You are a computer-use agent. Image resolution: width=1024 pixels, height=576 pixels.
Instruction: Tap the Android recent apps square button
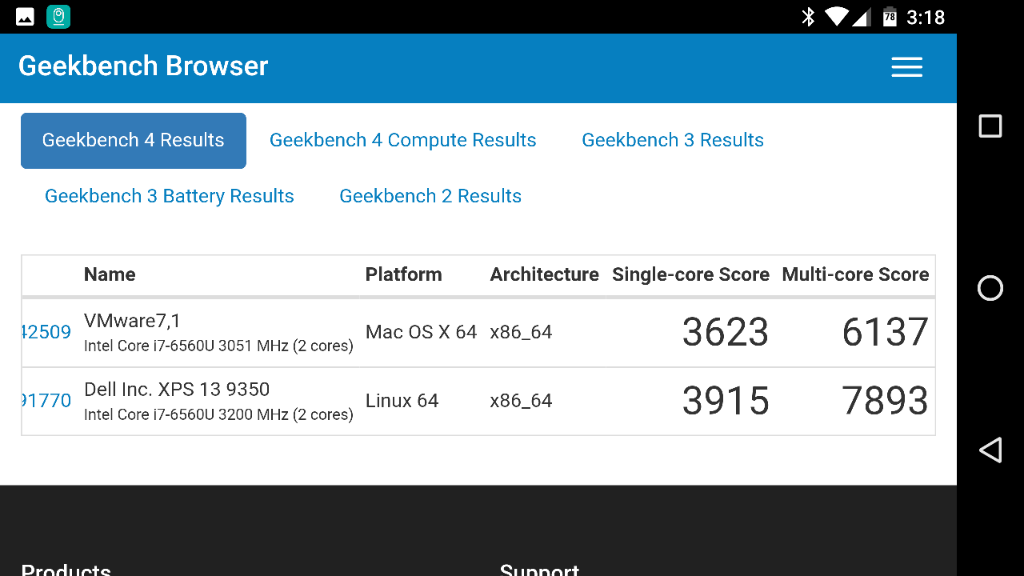990,126
